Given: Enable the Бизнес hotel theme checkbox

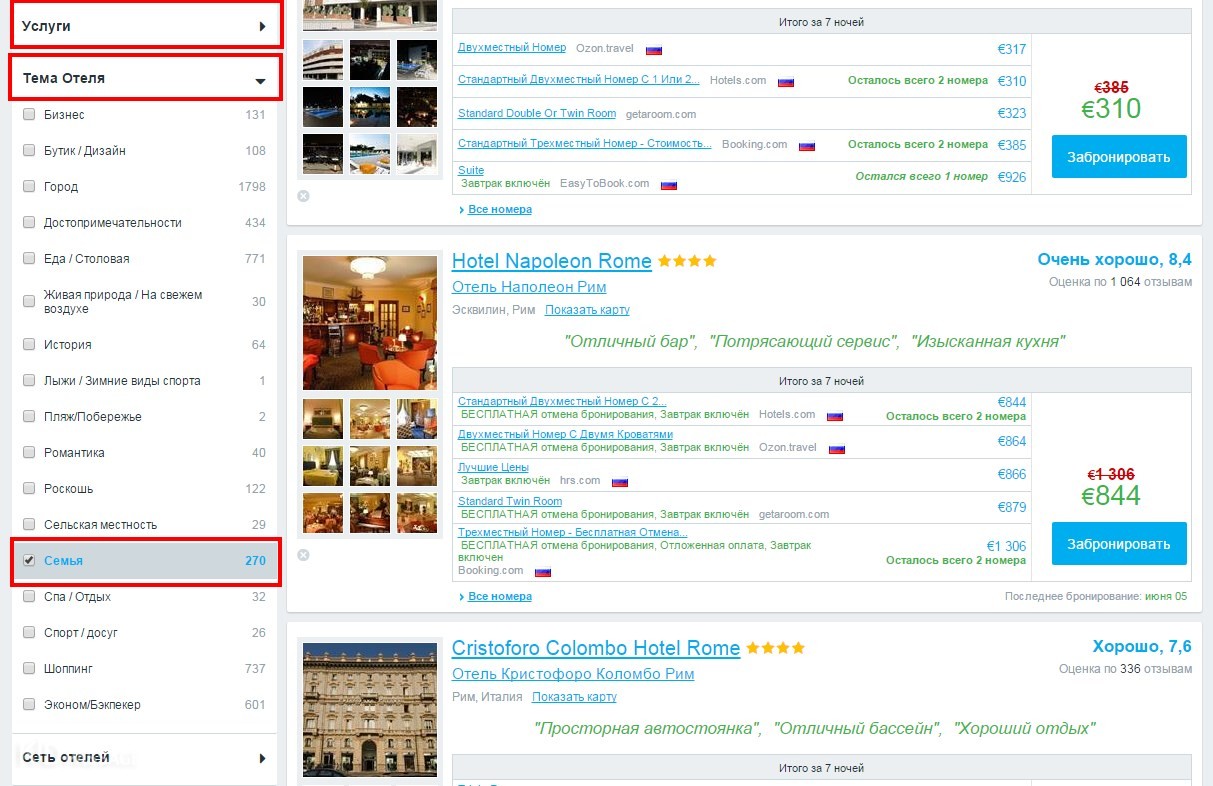Looking at the screenshot, I should pyautogui.click(x=29, y=115).
